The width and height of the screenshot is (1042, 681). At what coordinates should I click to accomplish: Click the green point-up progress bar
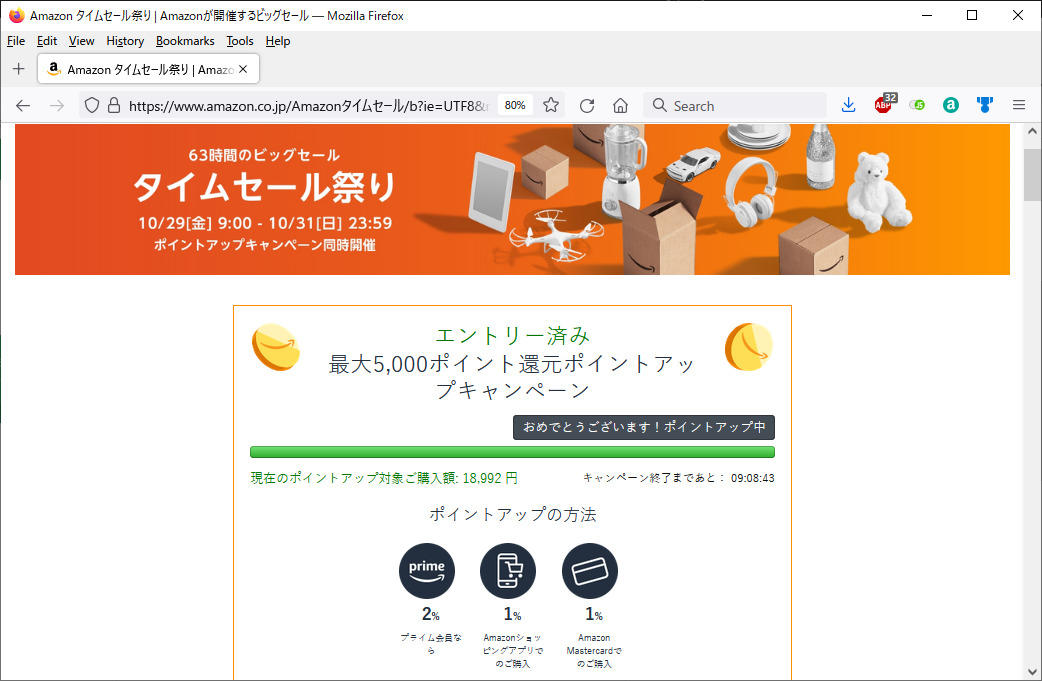[x=512, y=452]
